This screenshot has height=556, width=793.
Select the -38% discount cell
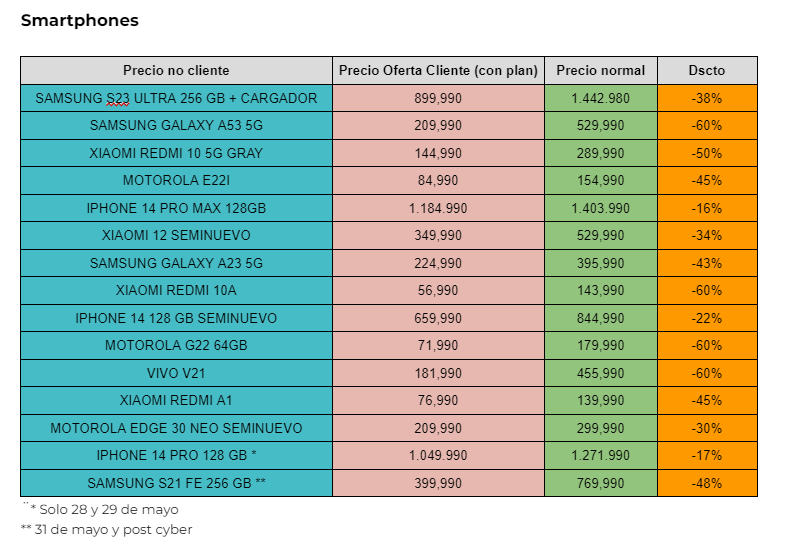tap(707, 98)
